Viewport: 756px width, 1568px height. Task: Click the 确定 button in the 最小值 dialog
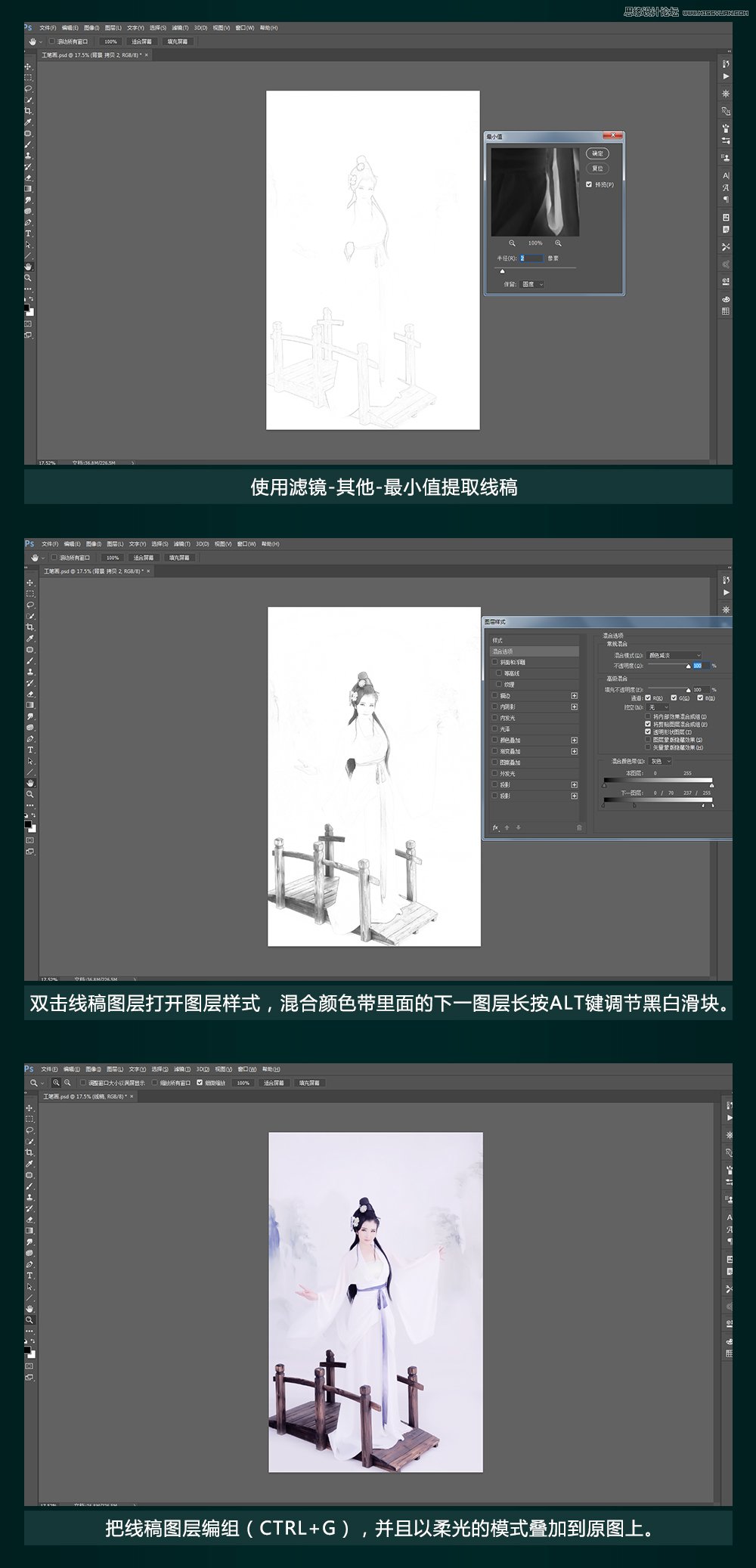point(597,153)
